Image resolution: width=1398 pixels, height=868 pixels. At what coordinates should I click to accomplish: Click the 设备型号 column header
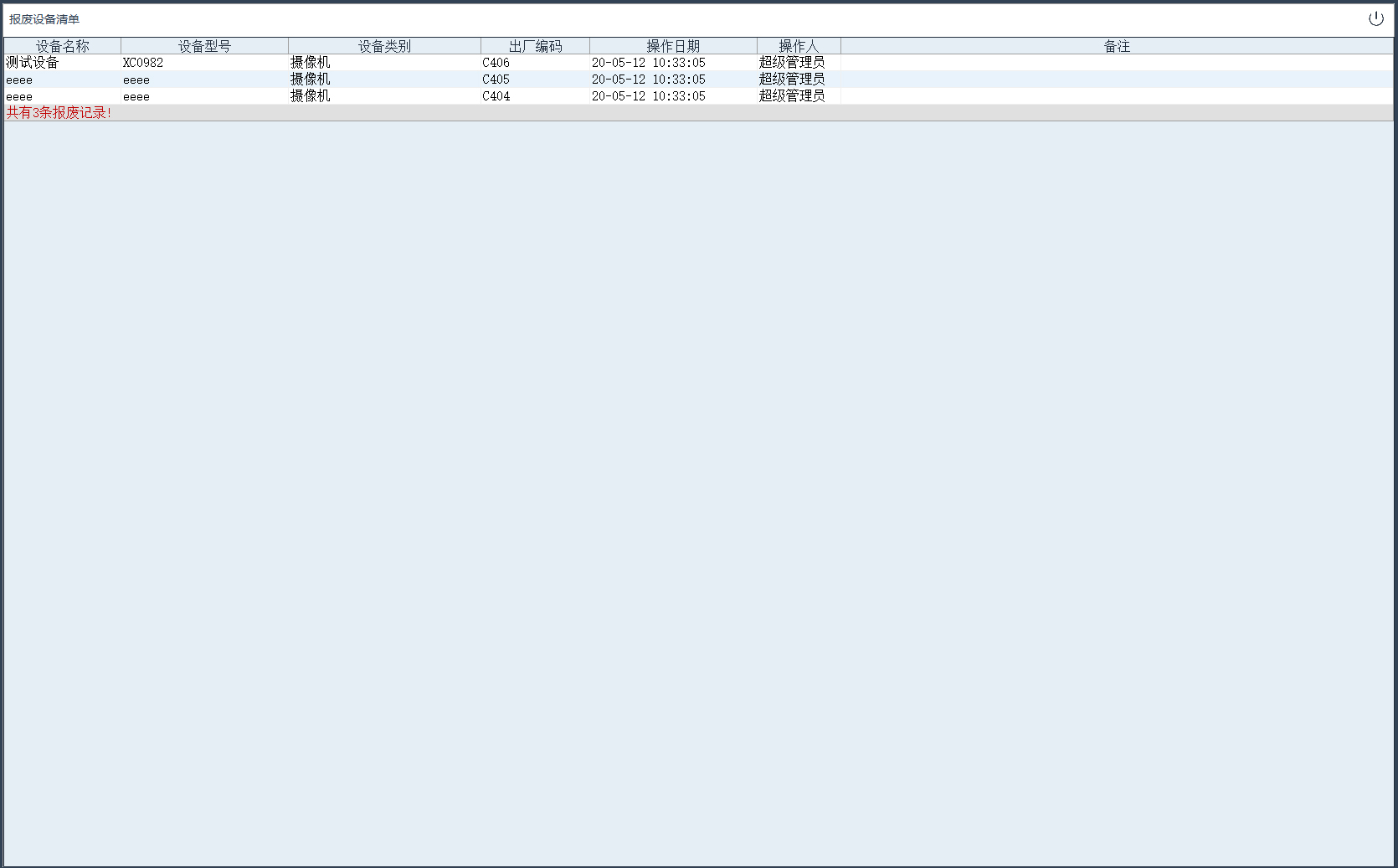coord(204,46)
